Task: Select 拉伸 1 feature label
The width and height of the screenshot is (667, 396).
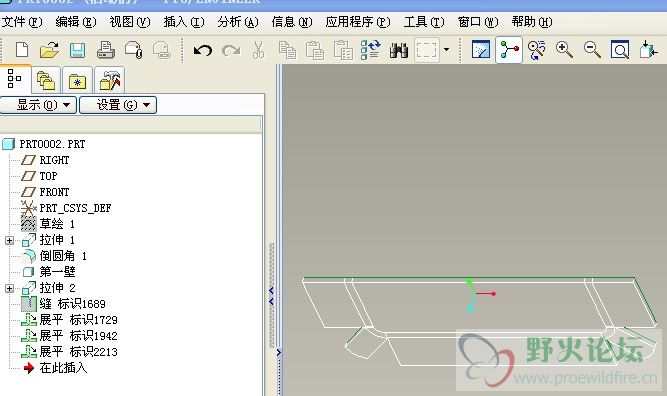Action: point(57,240)
